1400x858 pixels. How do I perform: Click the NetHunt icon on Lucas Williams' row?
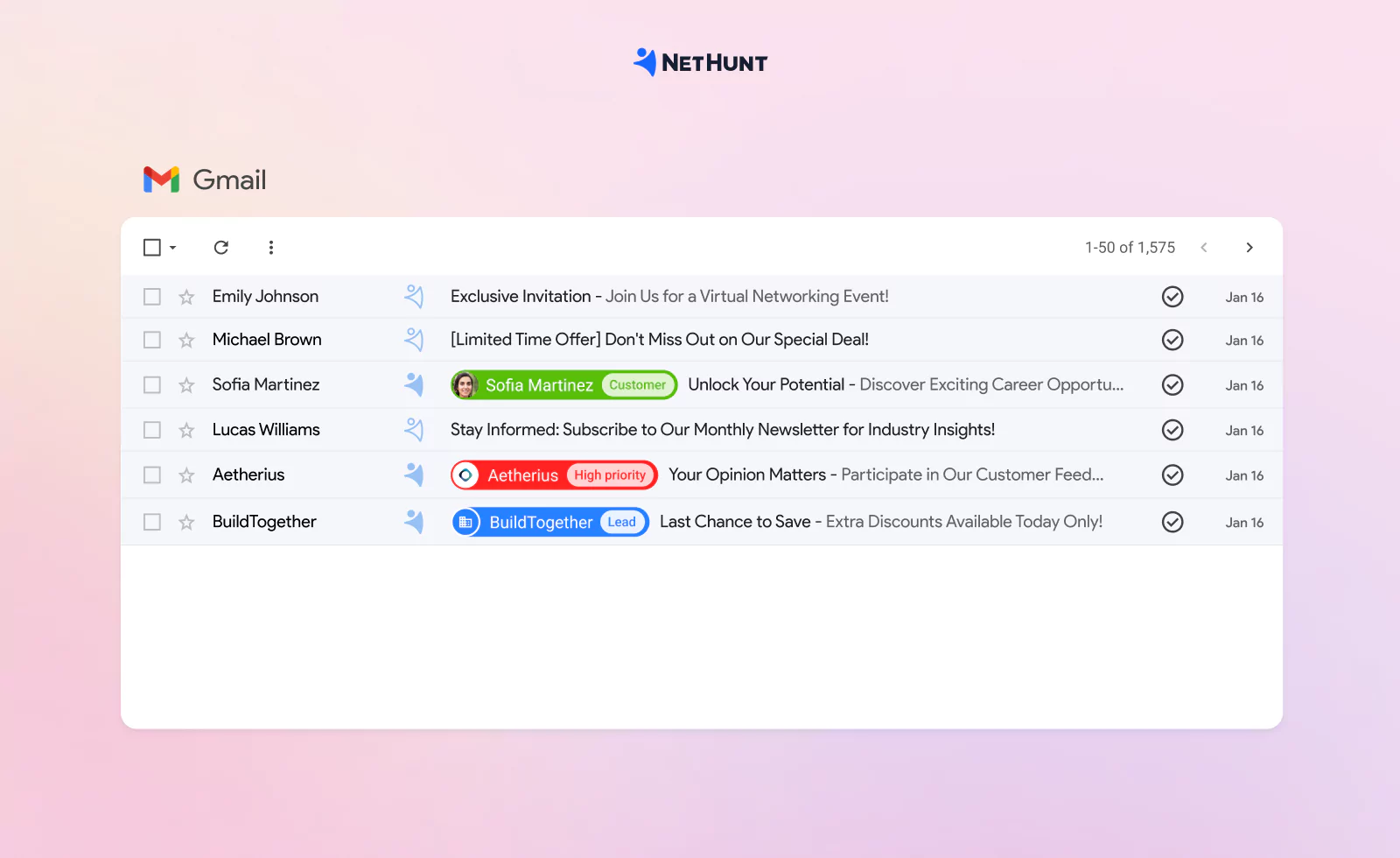tap(414, 429)
